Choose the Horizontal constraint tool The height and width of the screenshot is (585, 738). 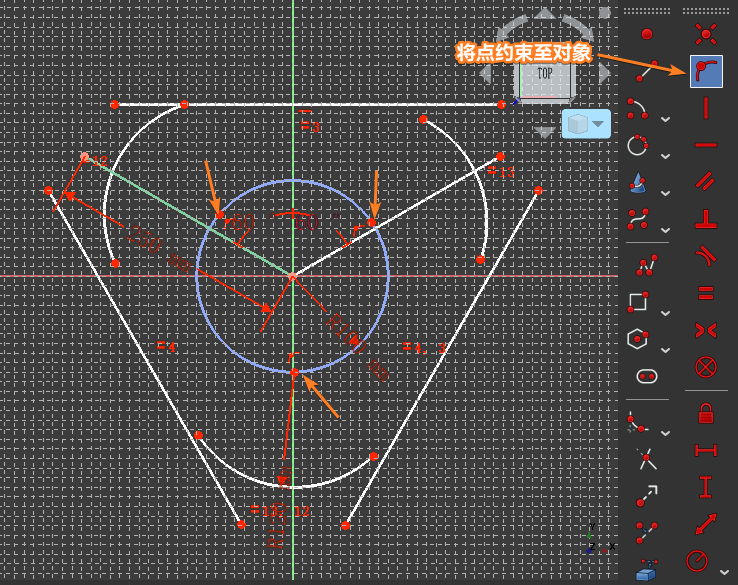(706, 145)
